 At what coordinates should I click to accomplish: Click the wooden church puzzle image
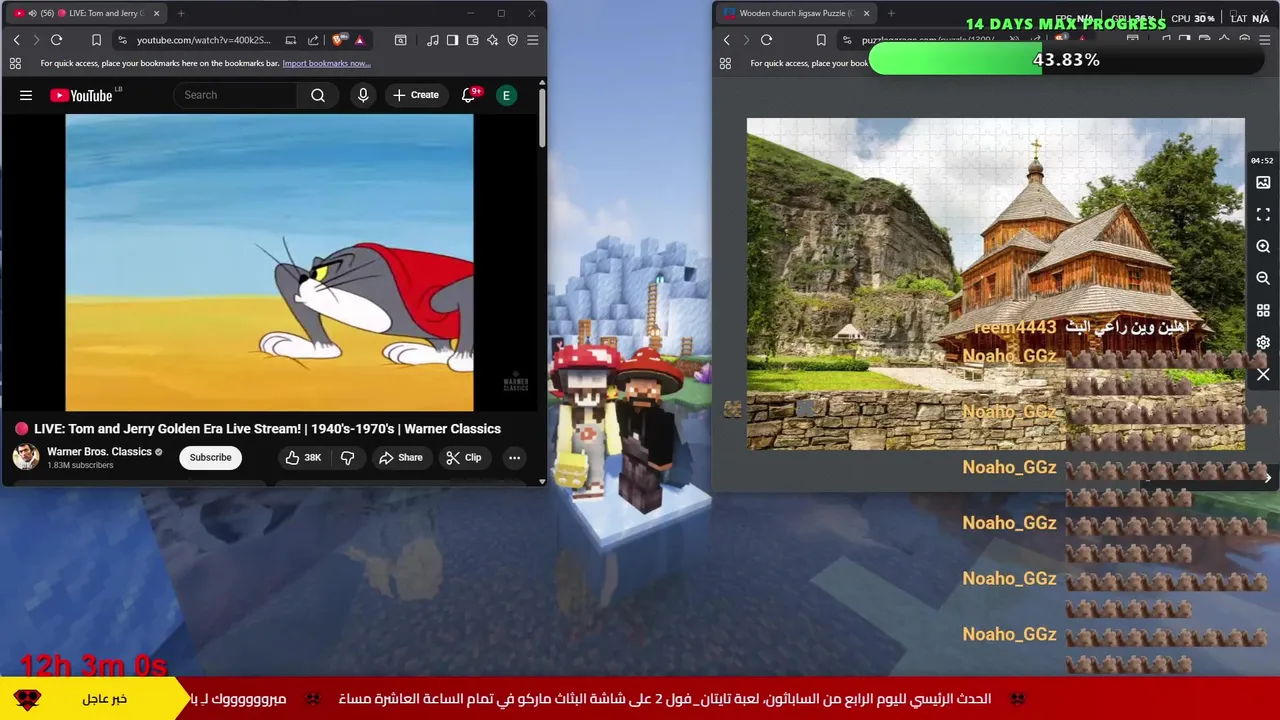click(995, 284)
